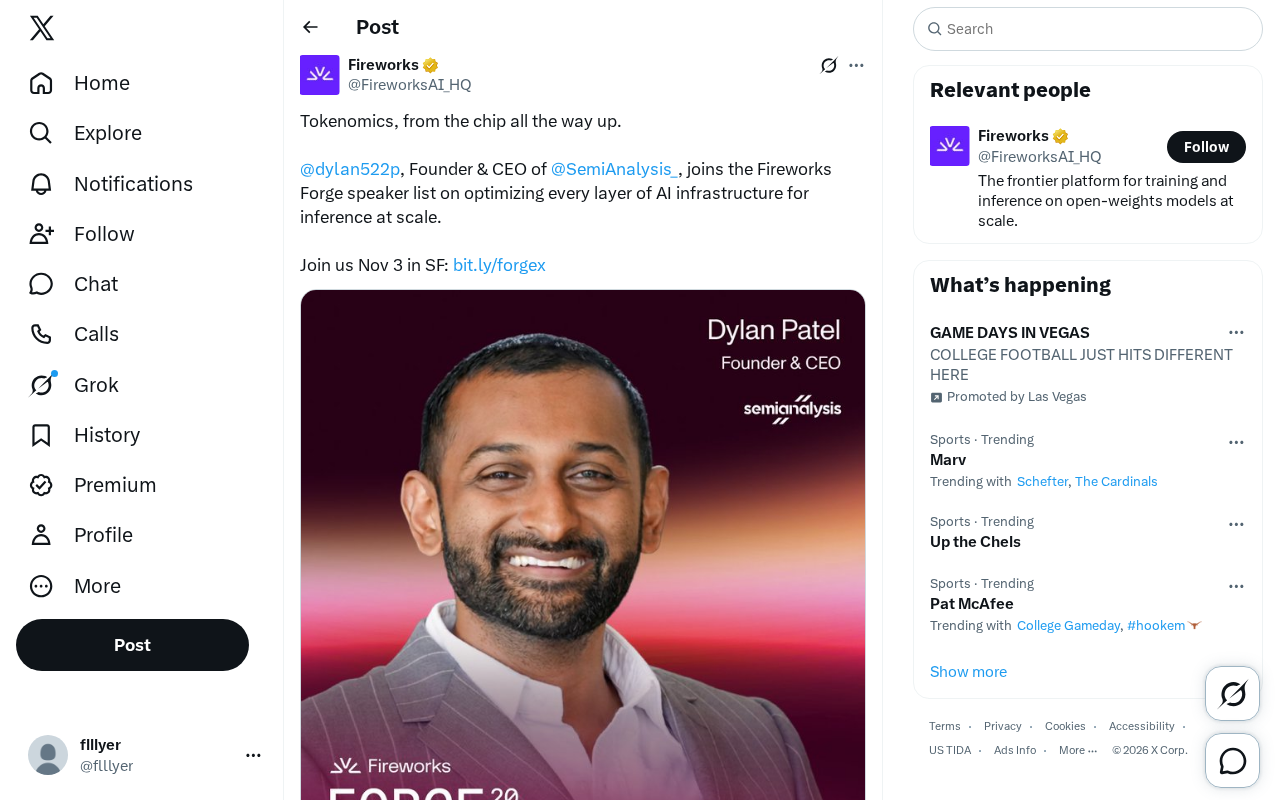Open options for GAME DAYS IN VEGAS
The width and height of the screenshot is (1280, 800).
click(1236, 332)
